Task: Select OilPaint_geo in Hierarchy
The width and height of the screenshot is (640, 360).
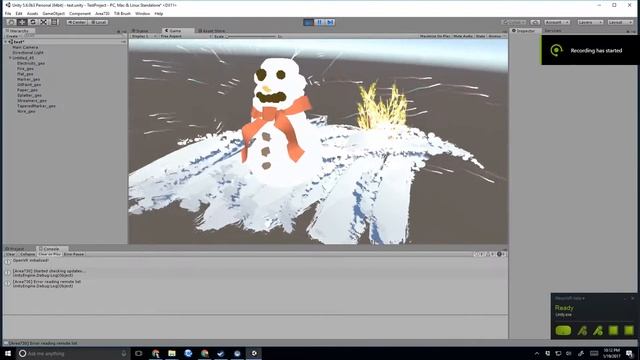Action: pos(29,84)
